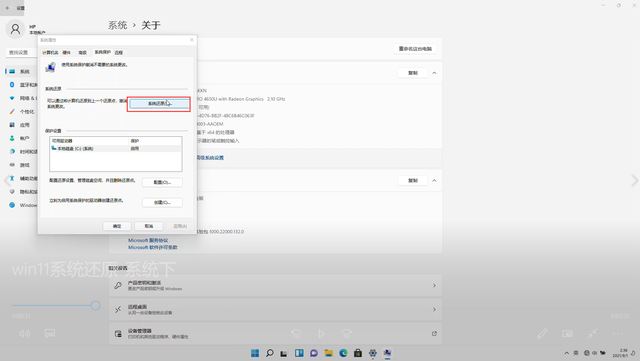Click the video player volume speaker icon
640x361 pixels.
(x=24, y=334)
